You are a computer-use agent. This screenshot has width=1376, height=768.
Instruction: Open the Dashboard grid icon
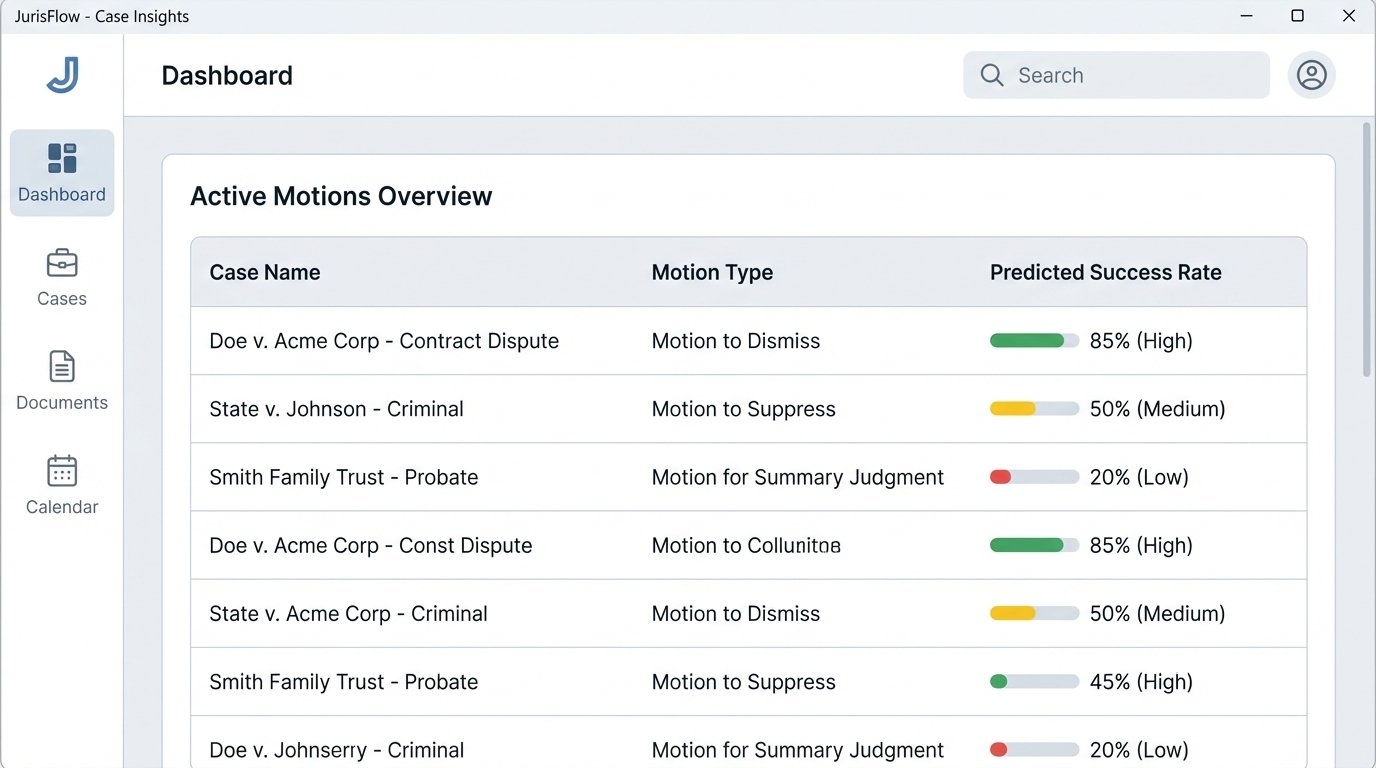[x=62, y=158]
